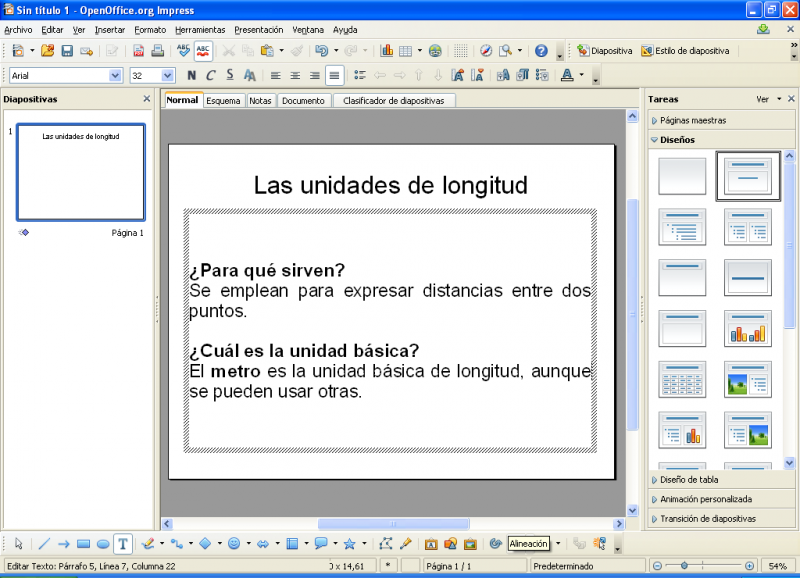The width and height of the screenshot is (800, 578).
Task: Export directly as PDF
Action: (138, 51)
